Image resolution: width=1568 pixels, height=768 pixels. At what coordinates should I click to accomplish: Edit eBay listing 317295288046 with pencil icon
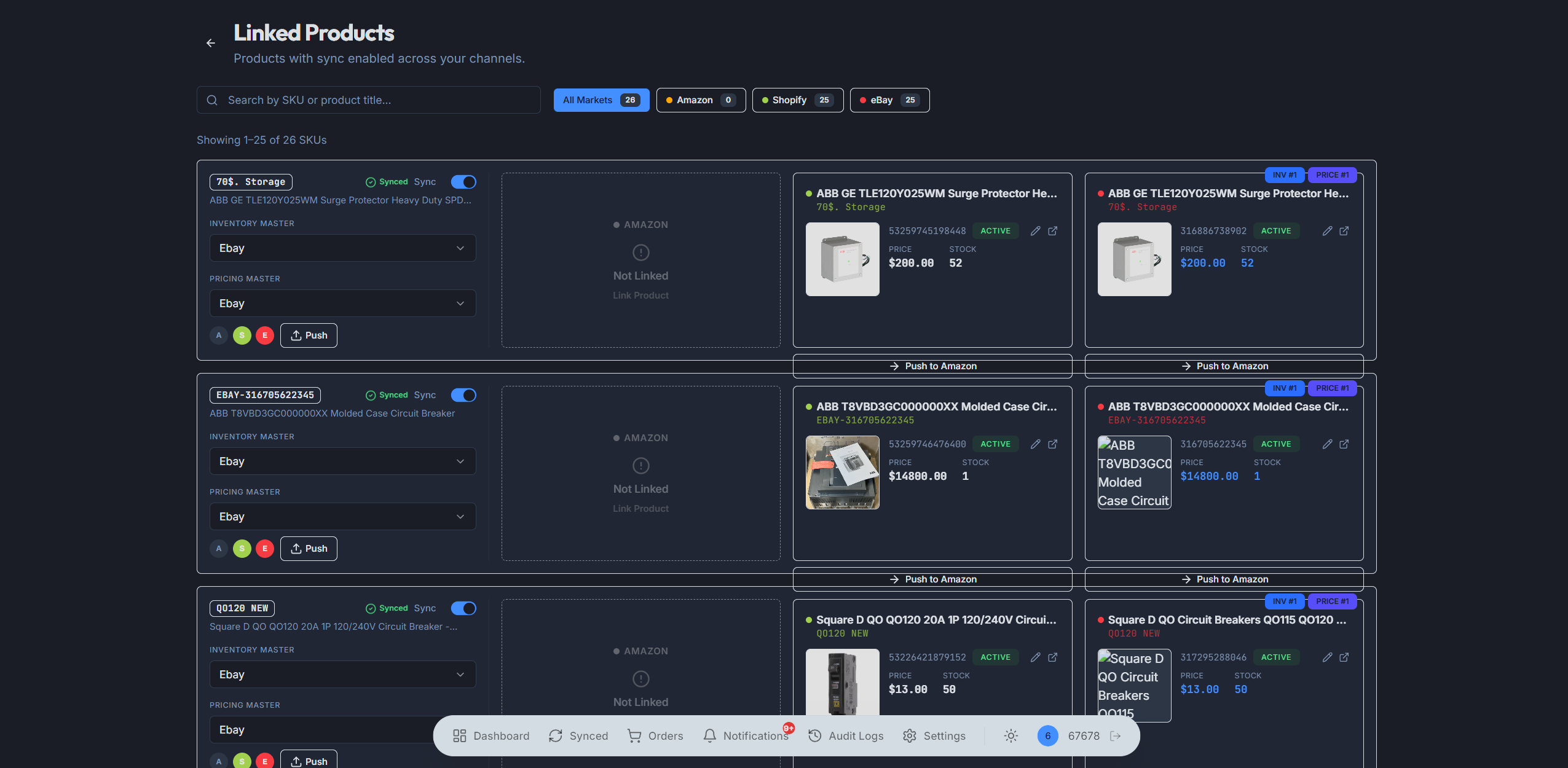coord(1328,657)
